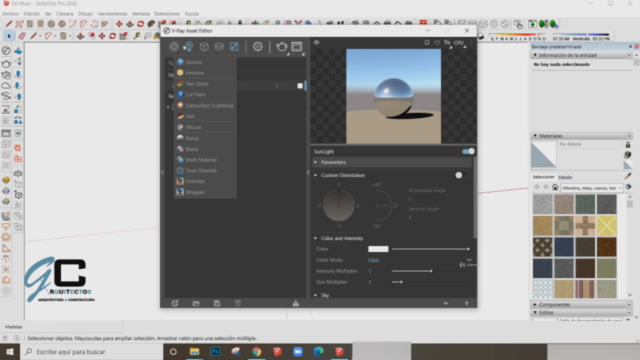The height and width of the screenshot is (360, 640).
Task: Toggle the SunLight enable switch
Action: [x=468, y=151]
